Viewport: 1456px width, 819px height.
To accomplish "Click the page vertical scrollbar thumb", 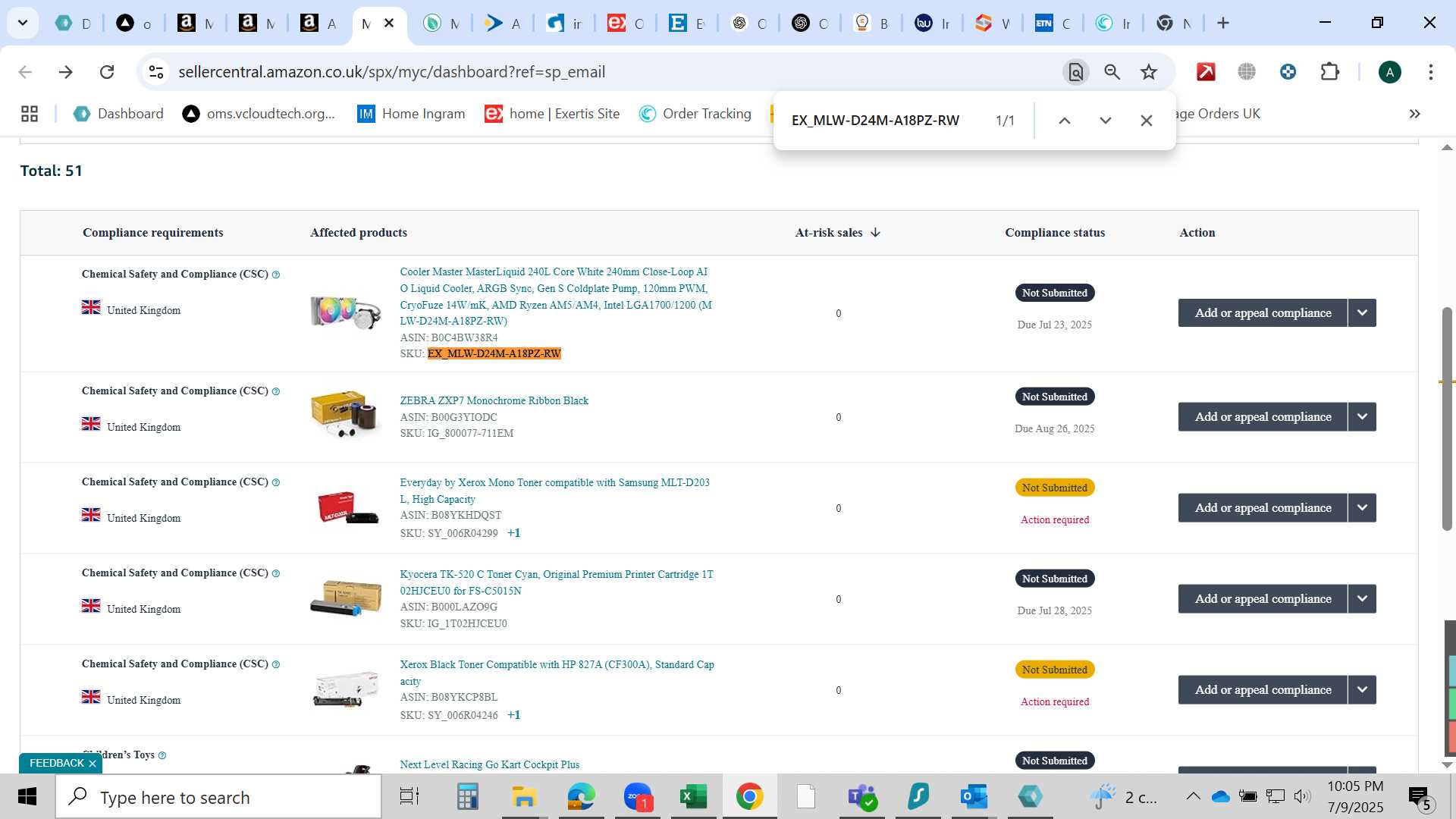I will 1447,419.
